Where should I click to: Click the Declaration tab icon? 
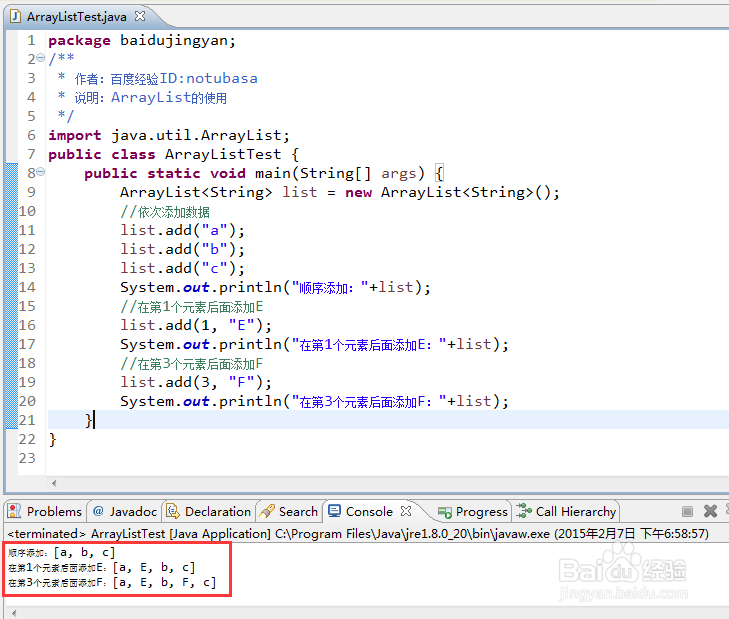172,511
